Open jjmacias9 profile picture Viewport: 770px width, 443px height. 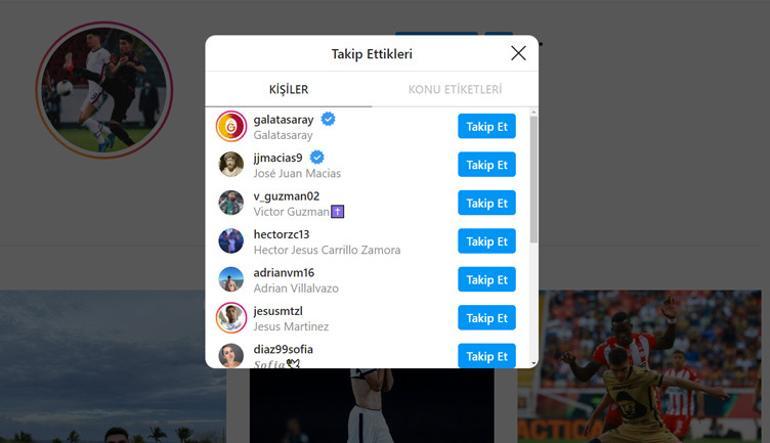pos(231,165)
